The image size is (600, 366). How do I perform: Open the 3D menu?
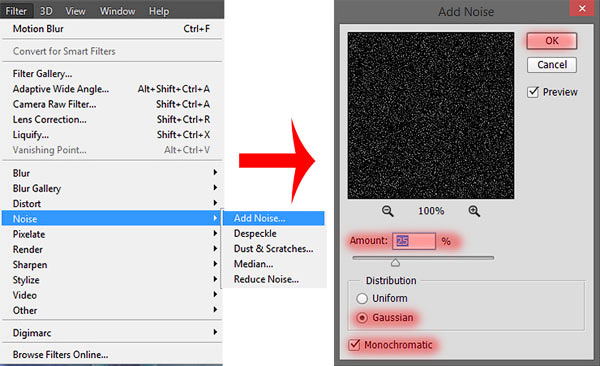pyautogui.click(x=46, y=11)
